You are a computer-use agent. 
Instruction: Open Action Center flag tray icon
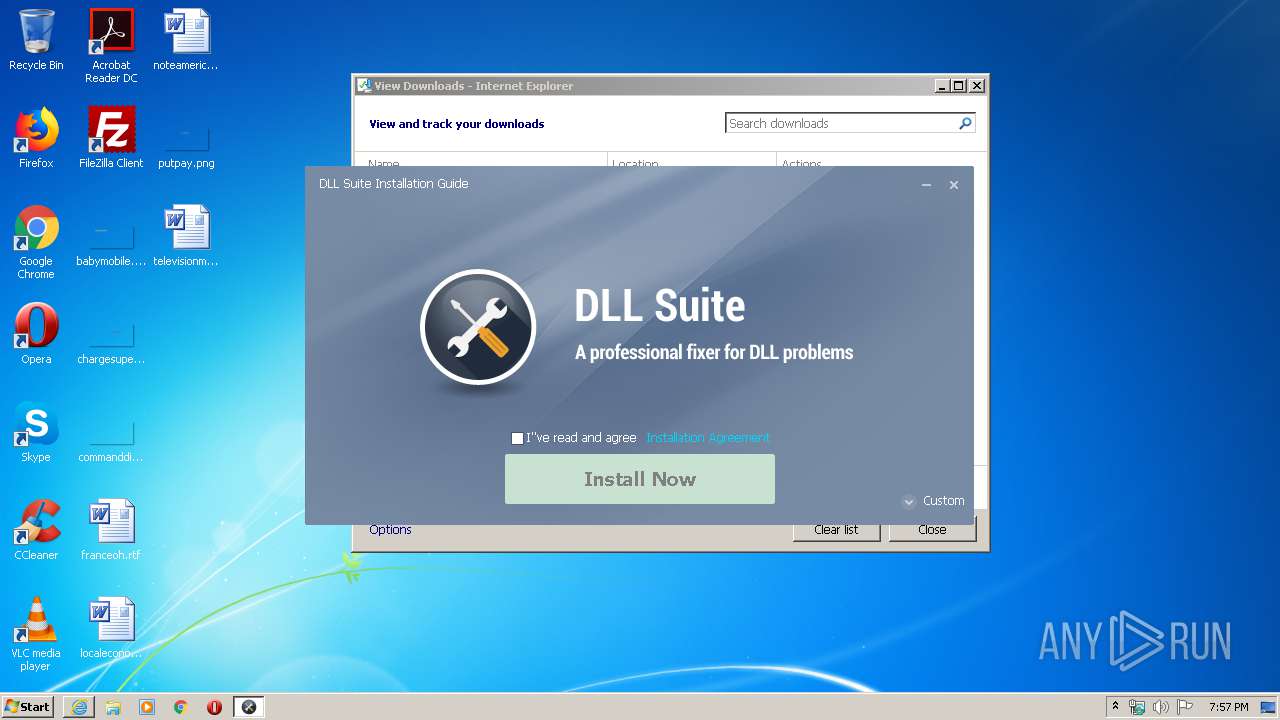click(1185, 707)
